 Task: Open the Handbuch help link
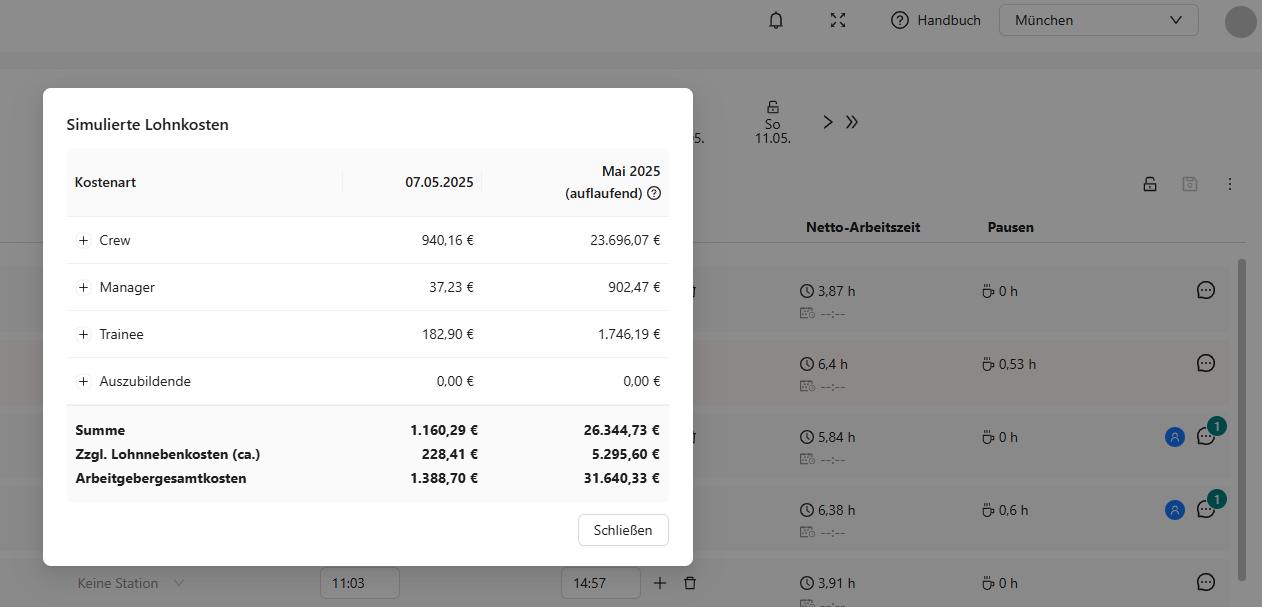pos(936,20)
